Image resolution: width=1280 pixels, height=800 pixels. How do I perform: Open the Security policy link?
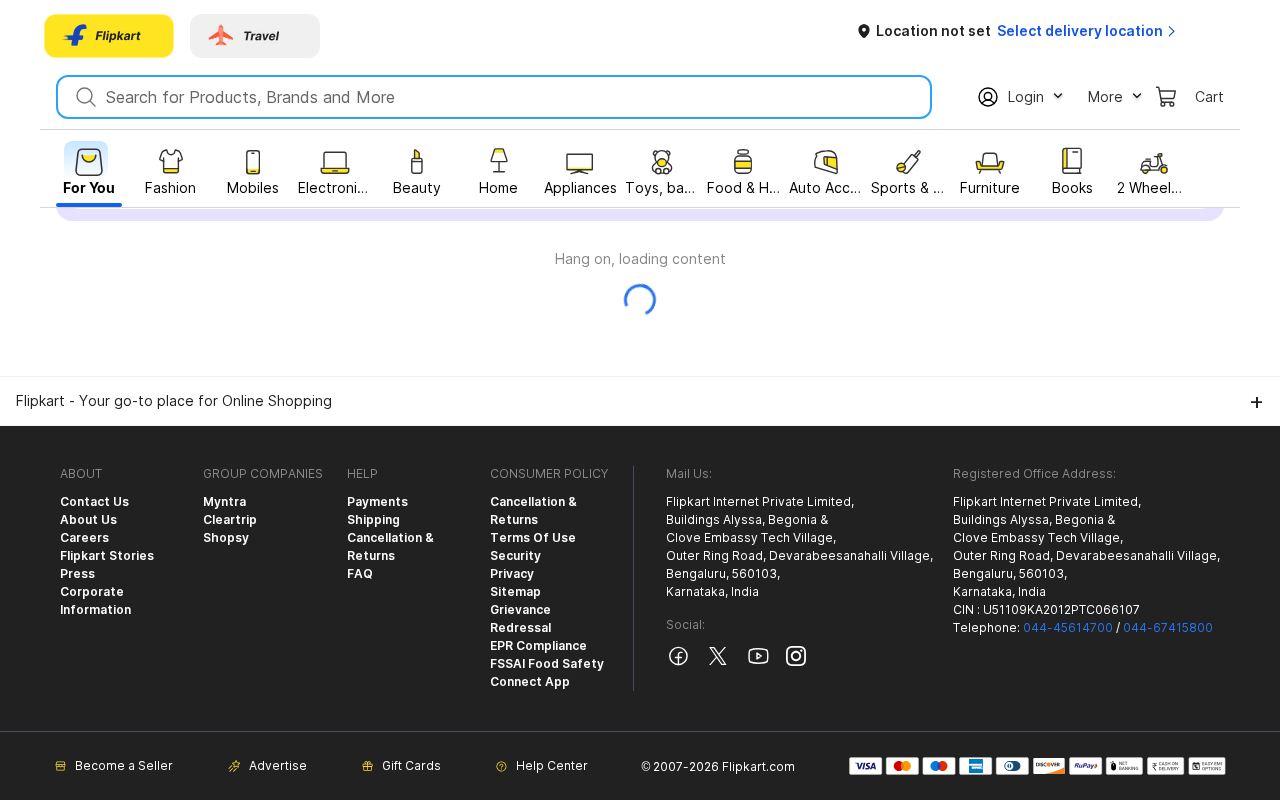pyautogui.click(x=515, y=556)
